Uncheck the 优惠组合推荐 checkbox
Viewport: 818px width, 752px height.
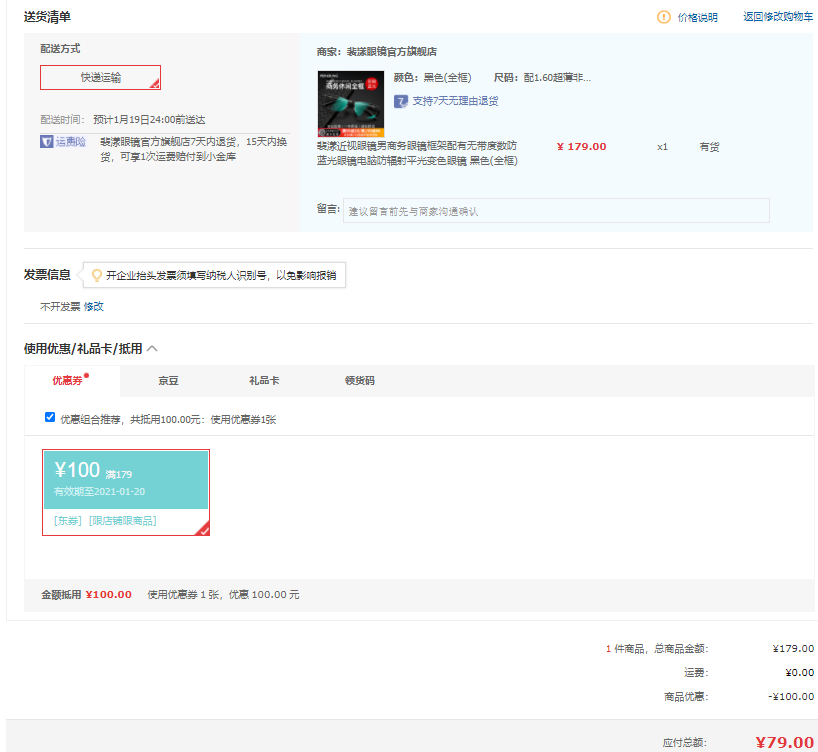[x=50, y=417]
